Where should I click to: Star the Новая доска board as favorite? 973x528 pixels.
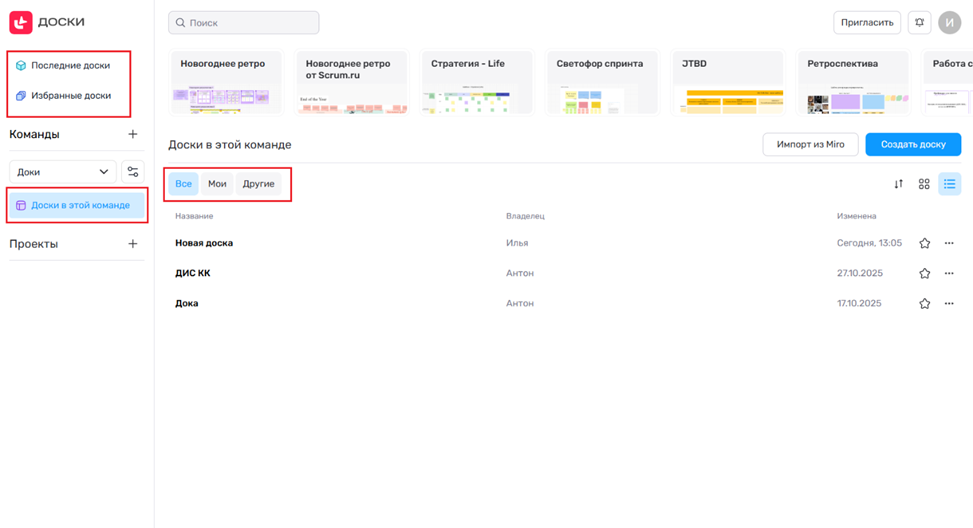[924, 243]
